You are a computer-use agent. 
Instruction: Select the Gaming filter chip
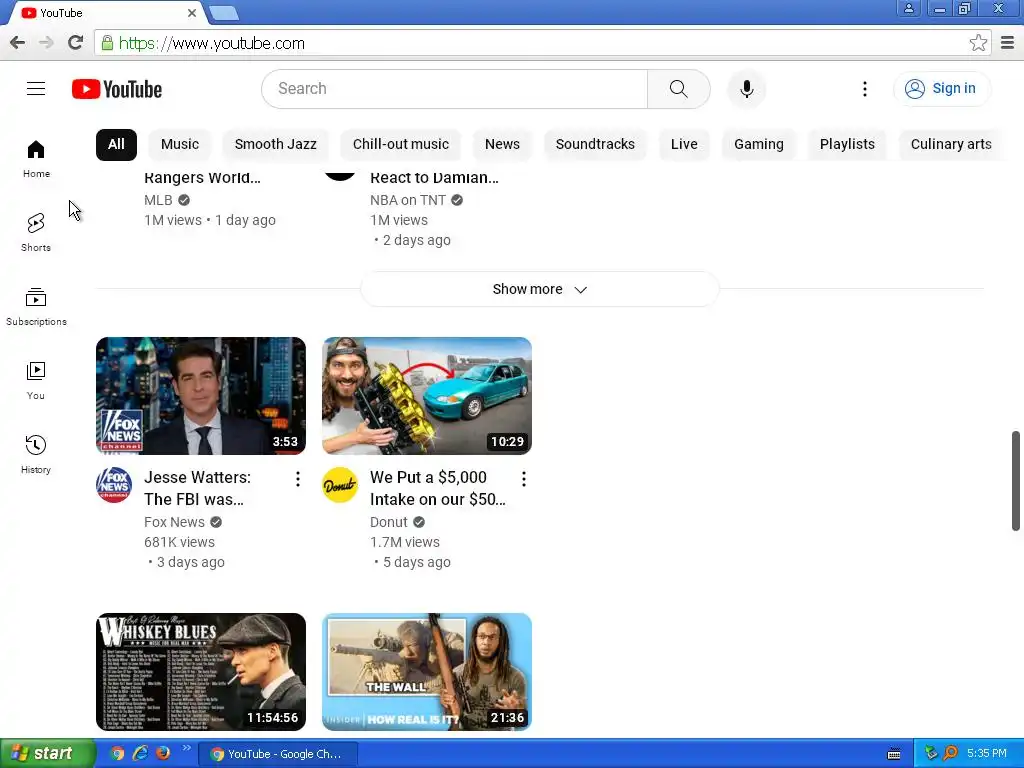click(758, 144)
